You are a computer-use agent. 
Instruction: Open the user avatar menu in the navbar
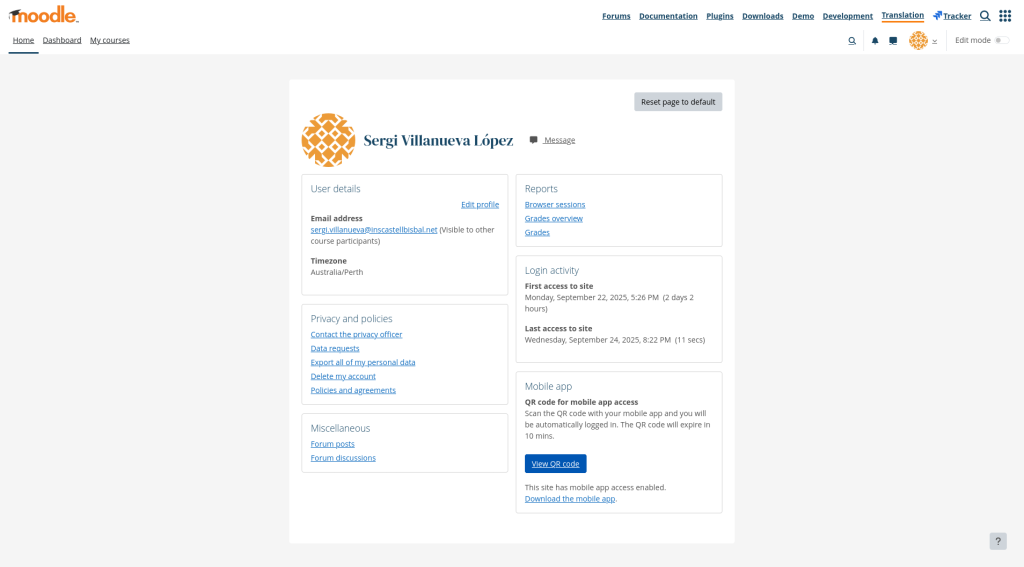coord(918,41)
